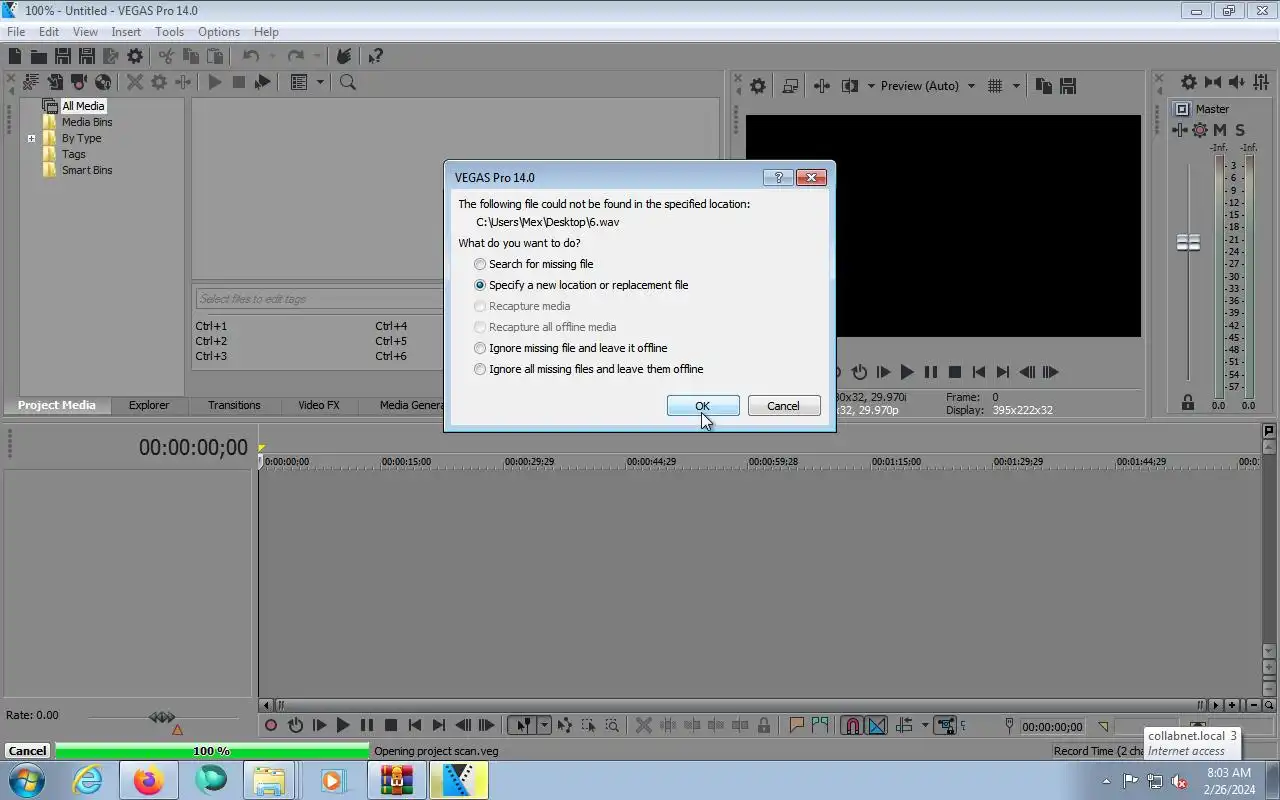Click the Cut scissors icon

coord(166,56)
